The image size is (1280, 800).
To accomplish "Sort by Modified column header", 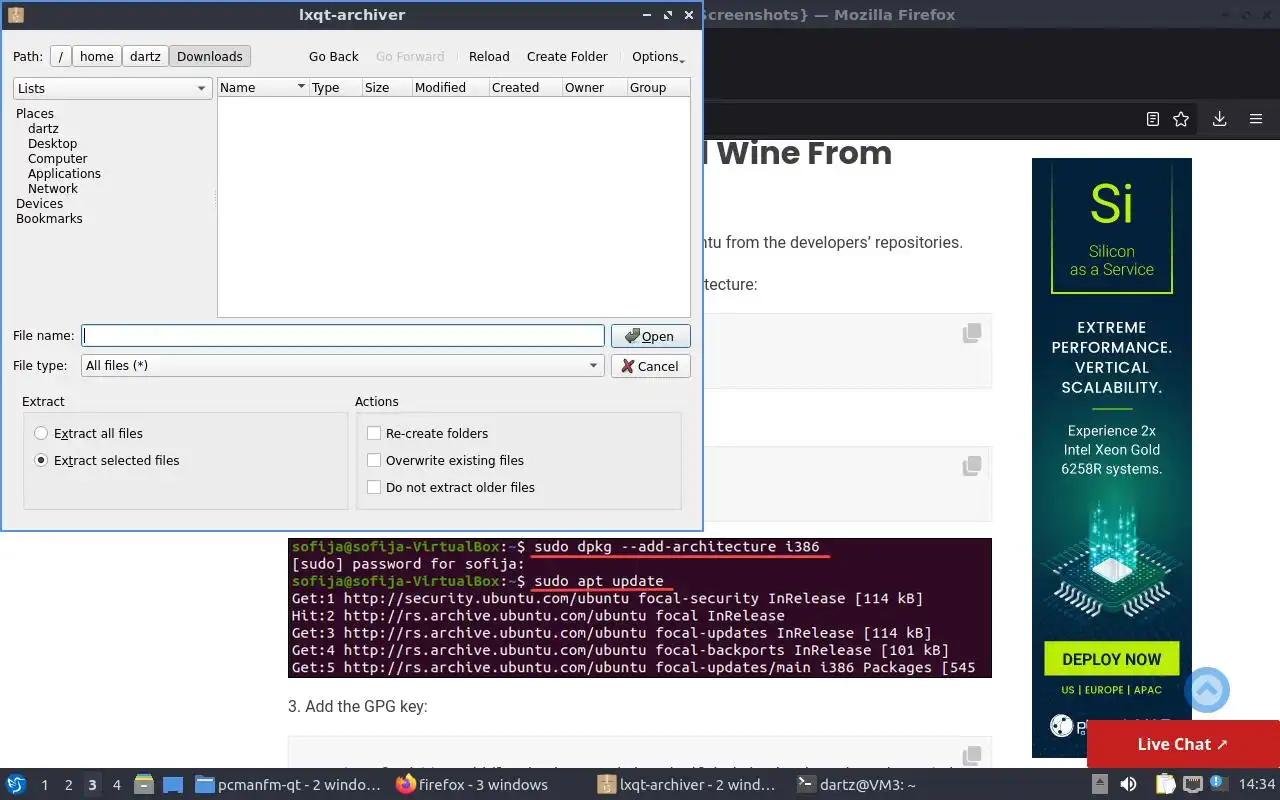I will pos(450,88).
